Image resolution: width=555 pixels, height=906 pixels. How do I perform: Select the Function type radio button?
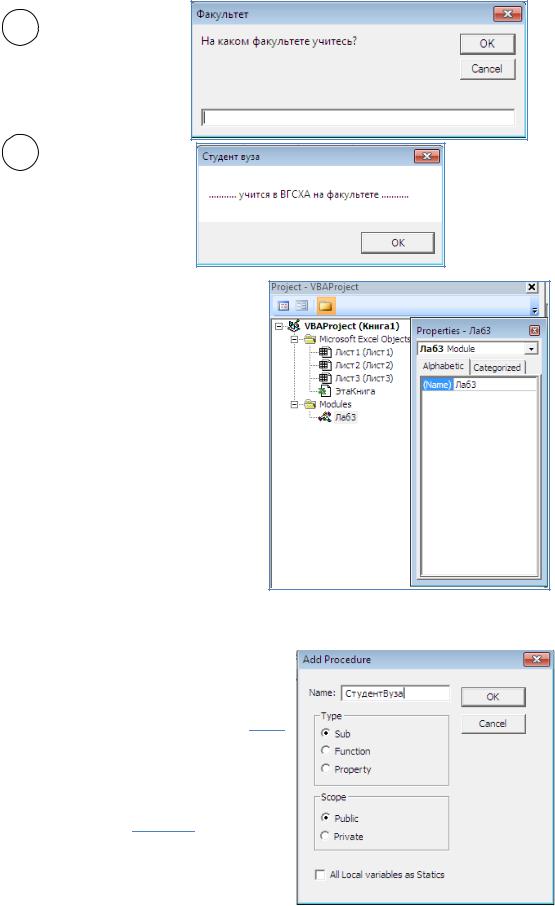pos(326,751)
